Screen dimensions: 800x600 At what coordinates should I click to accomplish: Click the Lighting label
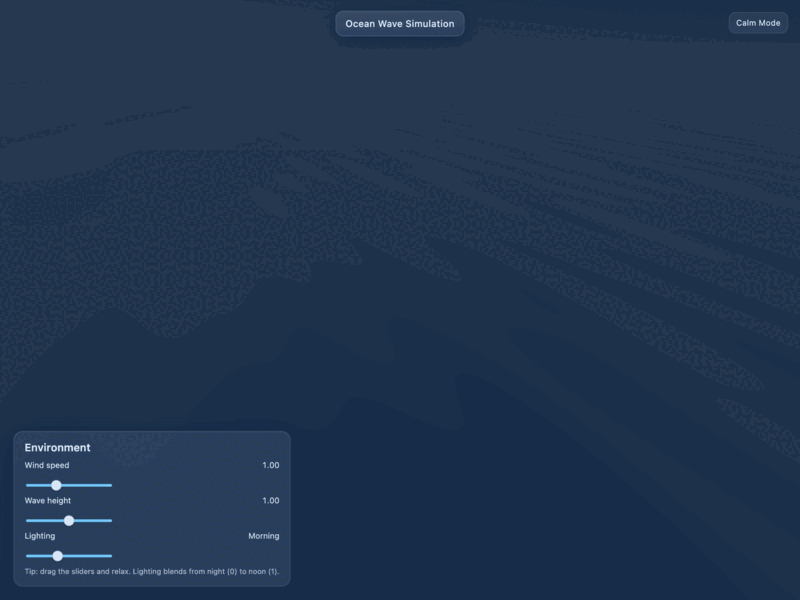click(x=40, y=536)
